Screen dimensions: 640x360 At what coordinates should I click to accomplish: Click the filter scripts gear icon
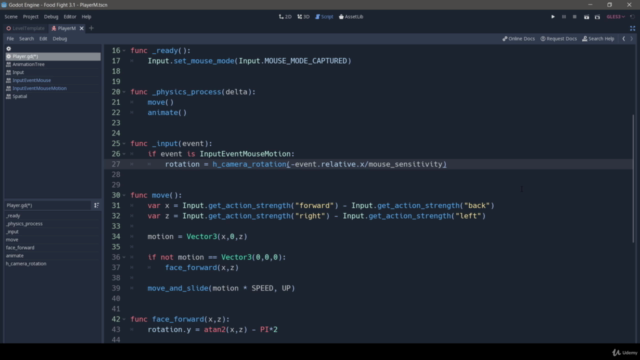9,49
